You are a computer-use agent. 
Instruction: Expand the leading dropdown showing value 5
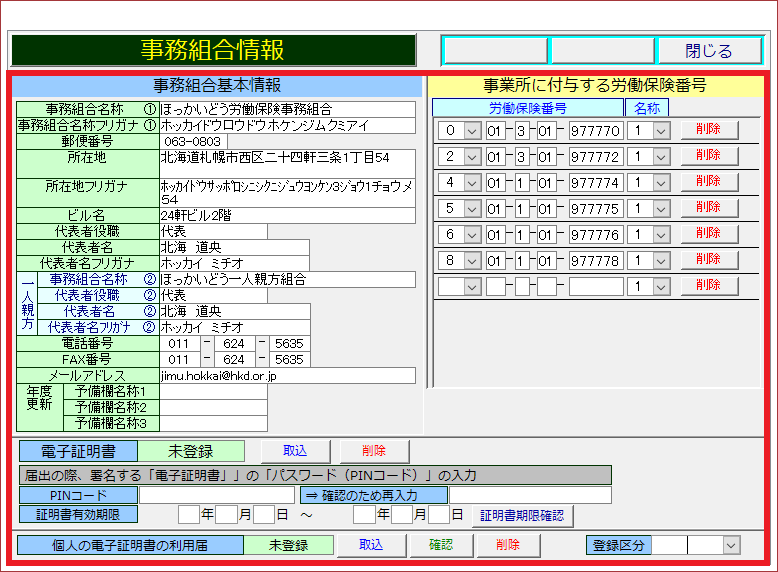click(471, 209)
